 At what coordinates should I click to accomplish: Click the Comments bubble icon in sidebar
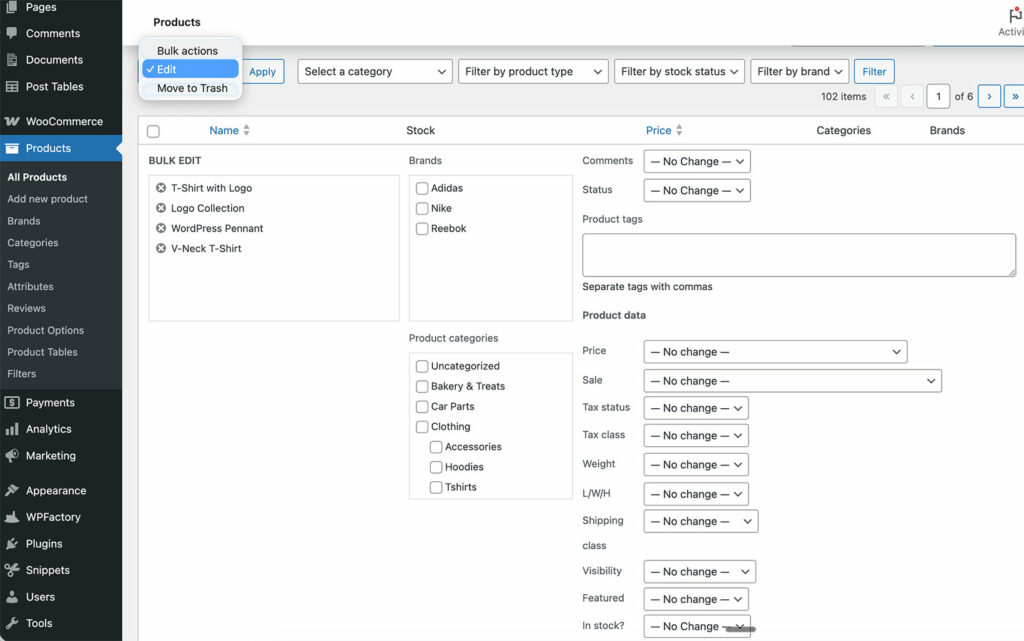11,33
